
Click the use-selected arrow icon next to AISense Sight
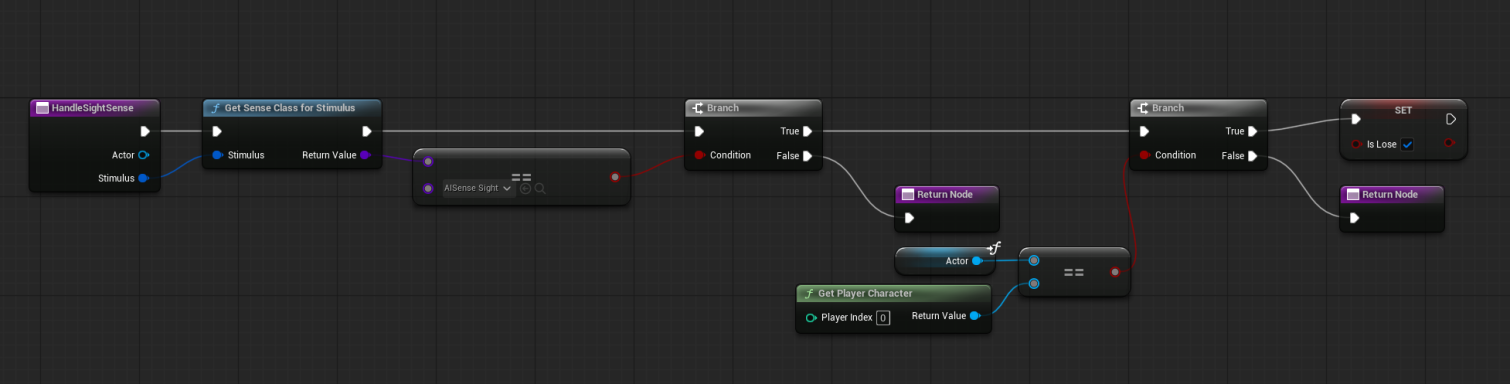tap(525, 188)
